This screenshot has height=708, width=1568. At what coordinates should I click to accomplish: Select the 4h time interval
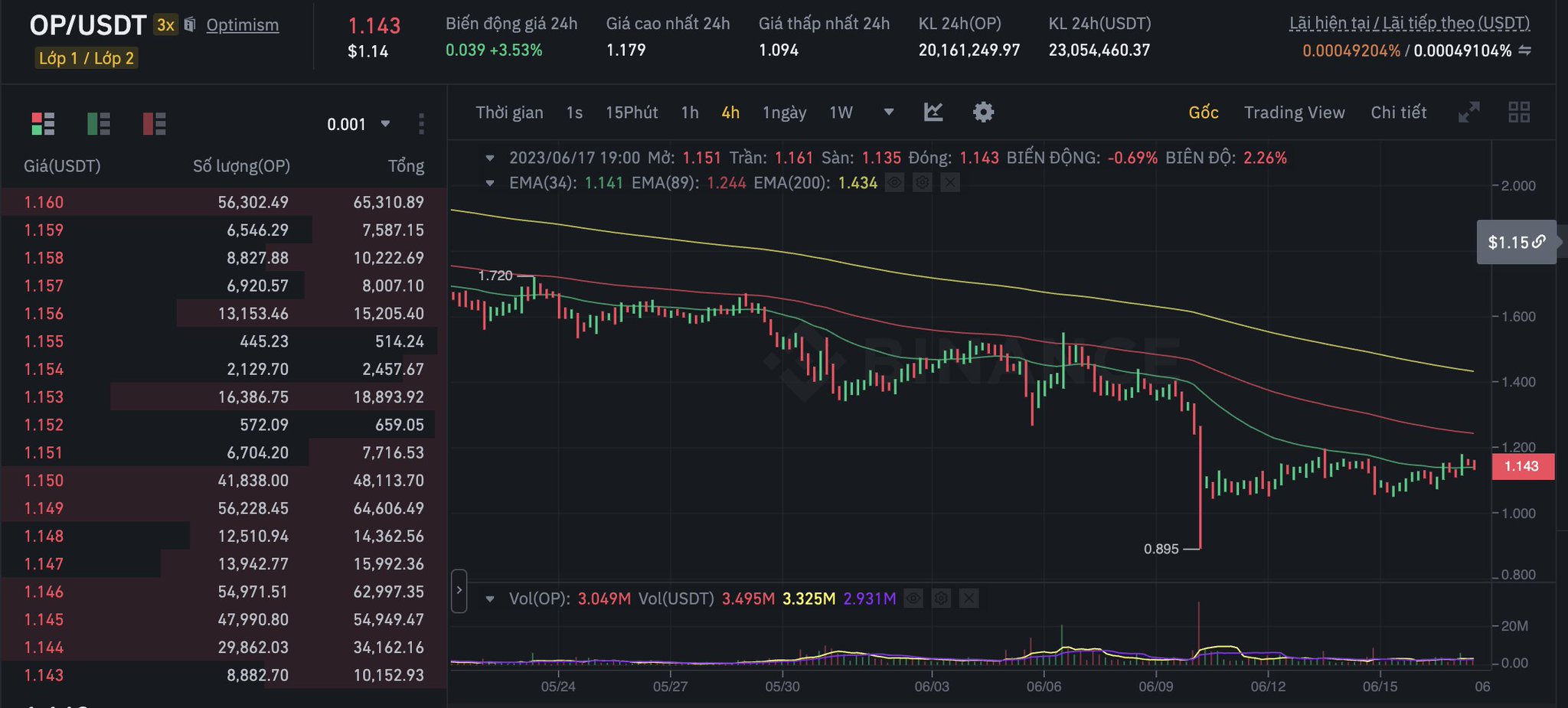[730, 113]
